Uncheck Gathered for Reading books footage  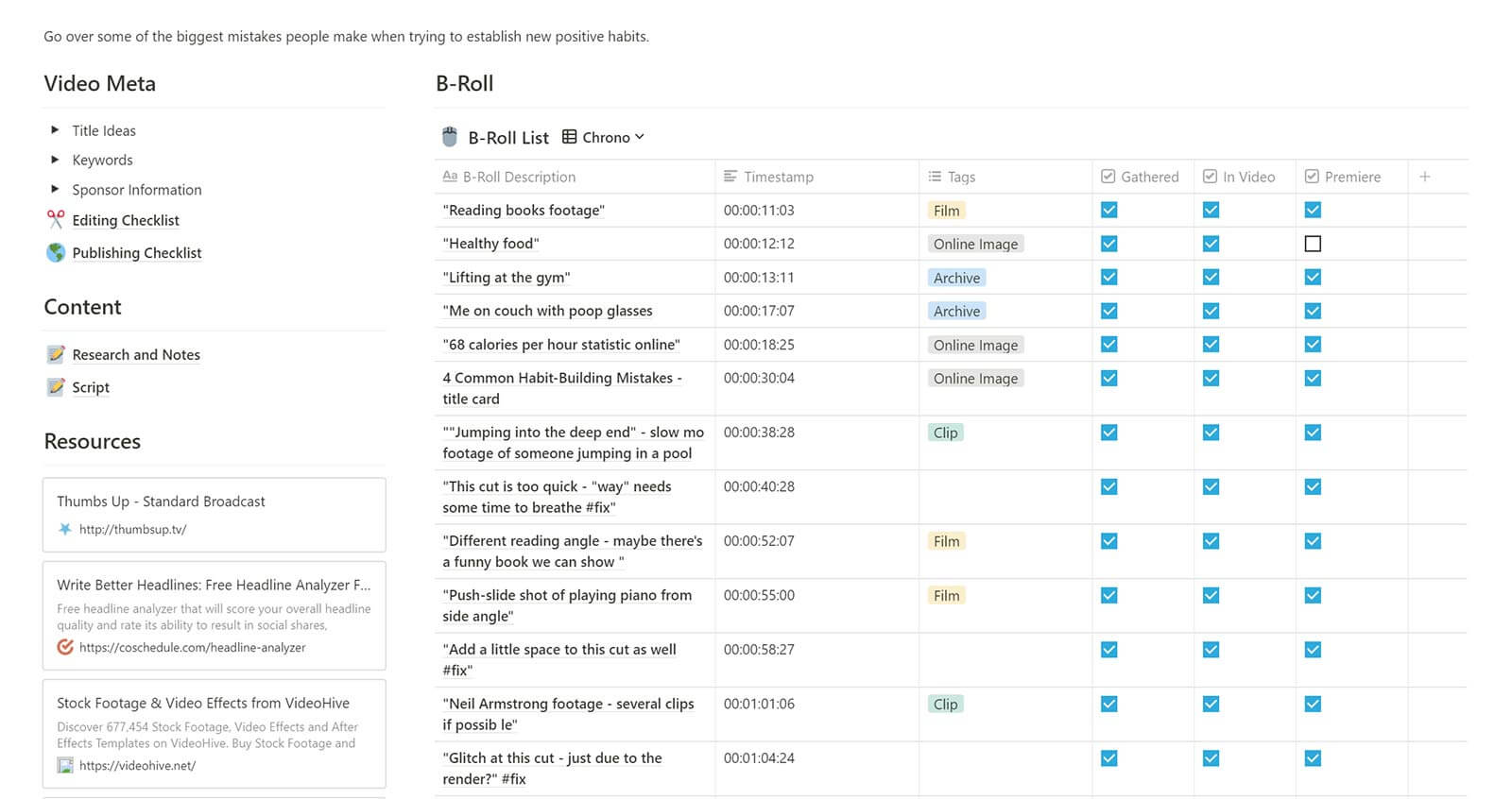coord(1109,210)
